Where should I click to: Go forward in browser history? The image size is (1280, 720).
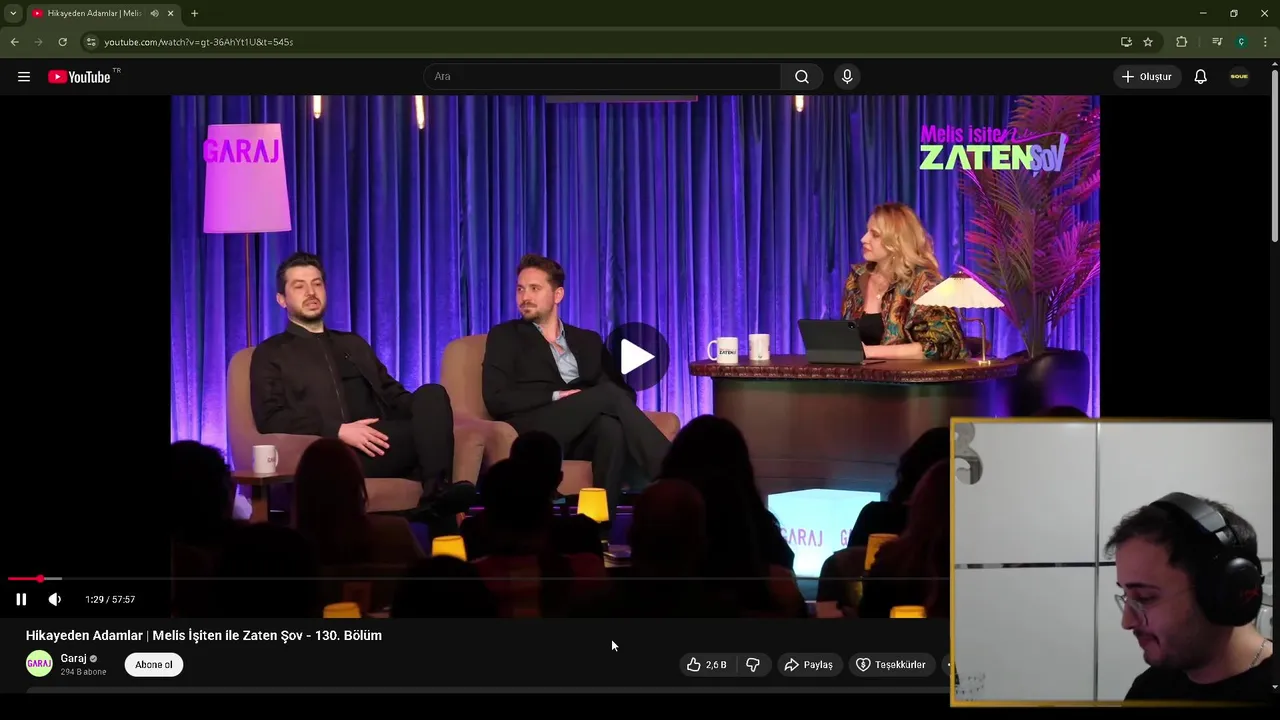click(x=38, y=42)
